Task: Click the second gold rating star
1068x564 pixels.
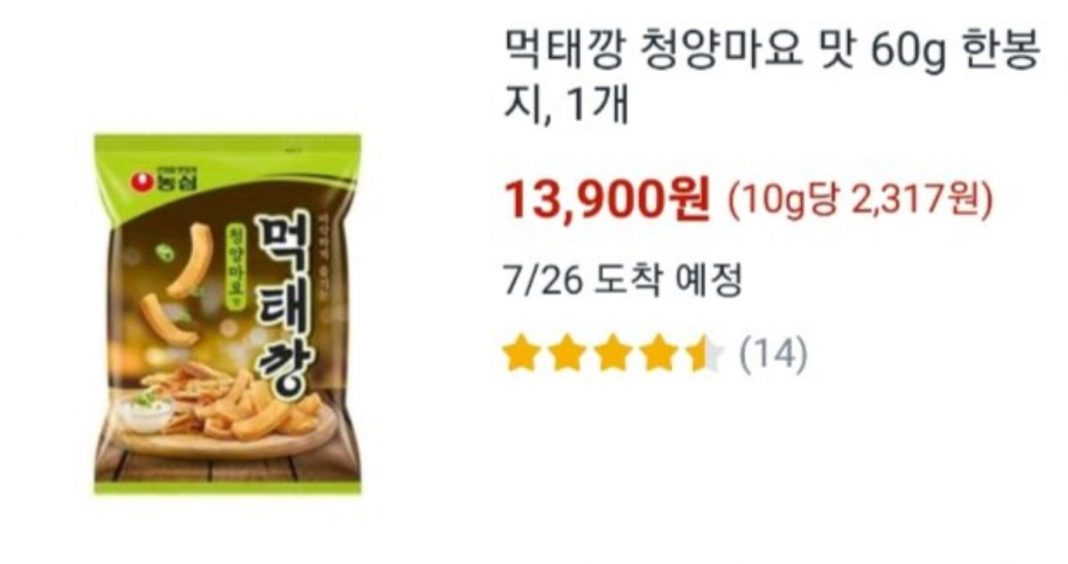Action: 567,353
